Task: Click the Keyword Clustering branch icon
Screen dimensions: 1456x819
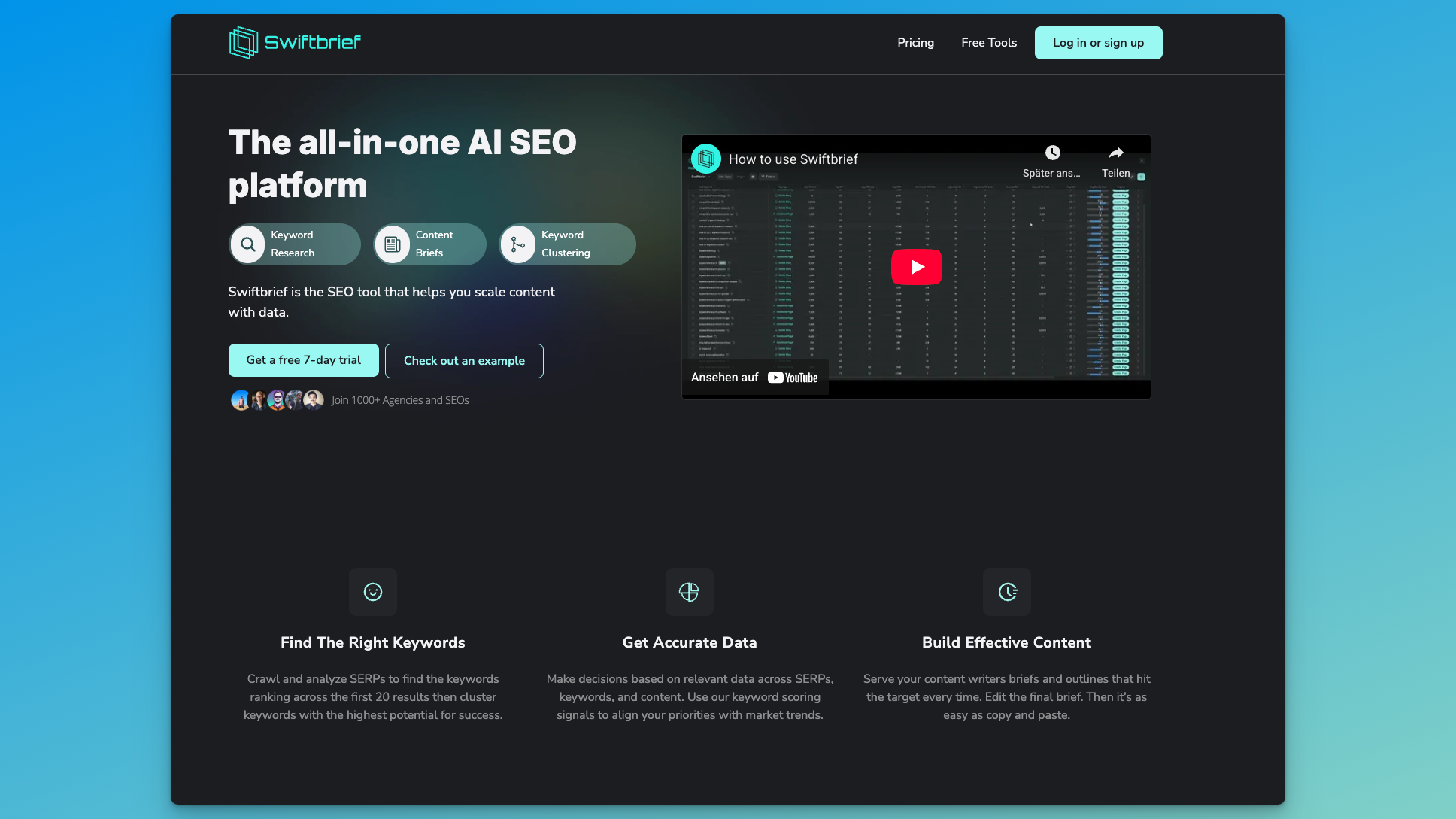Action: click(517, 244)
